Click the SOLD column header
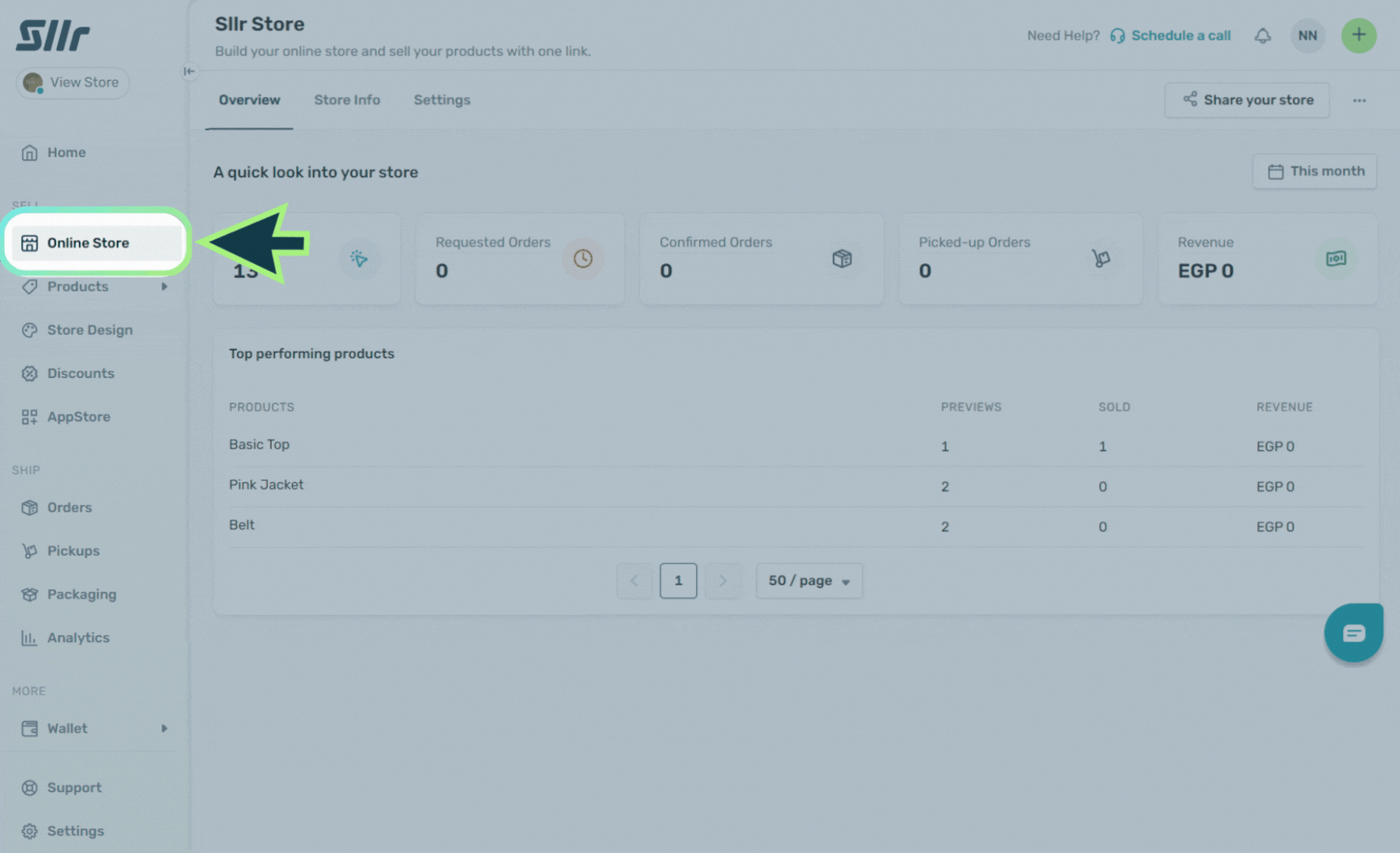Screen dimensions: 1400x853 tap(1114, 407)
